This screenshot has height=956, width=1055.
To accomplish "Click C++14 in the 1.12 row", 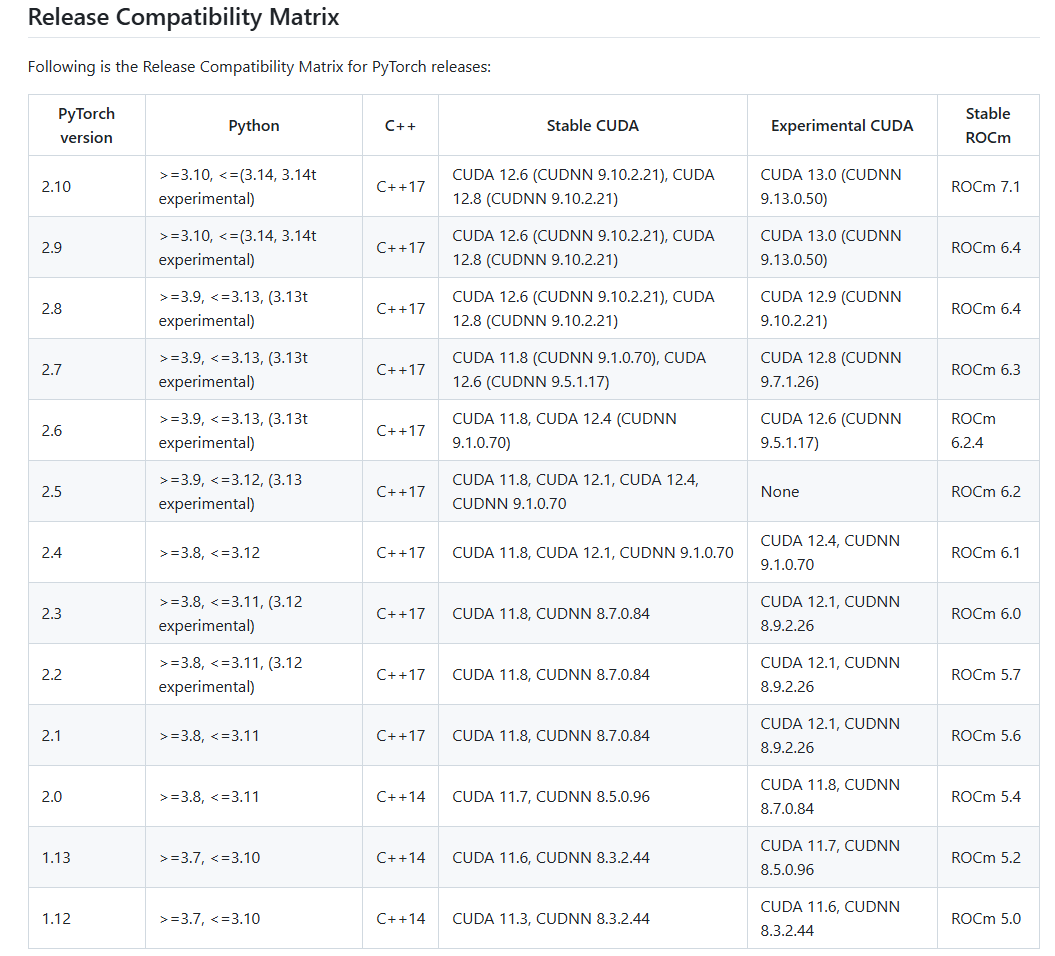I will [x=400, y=918].
